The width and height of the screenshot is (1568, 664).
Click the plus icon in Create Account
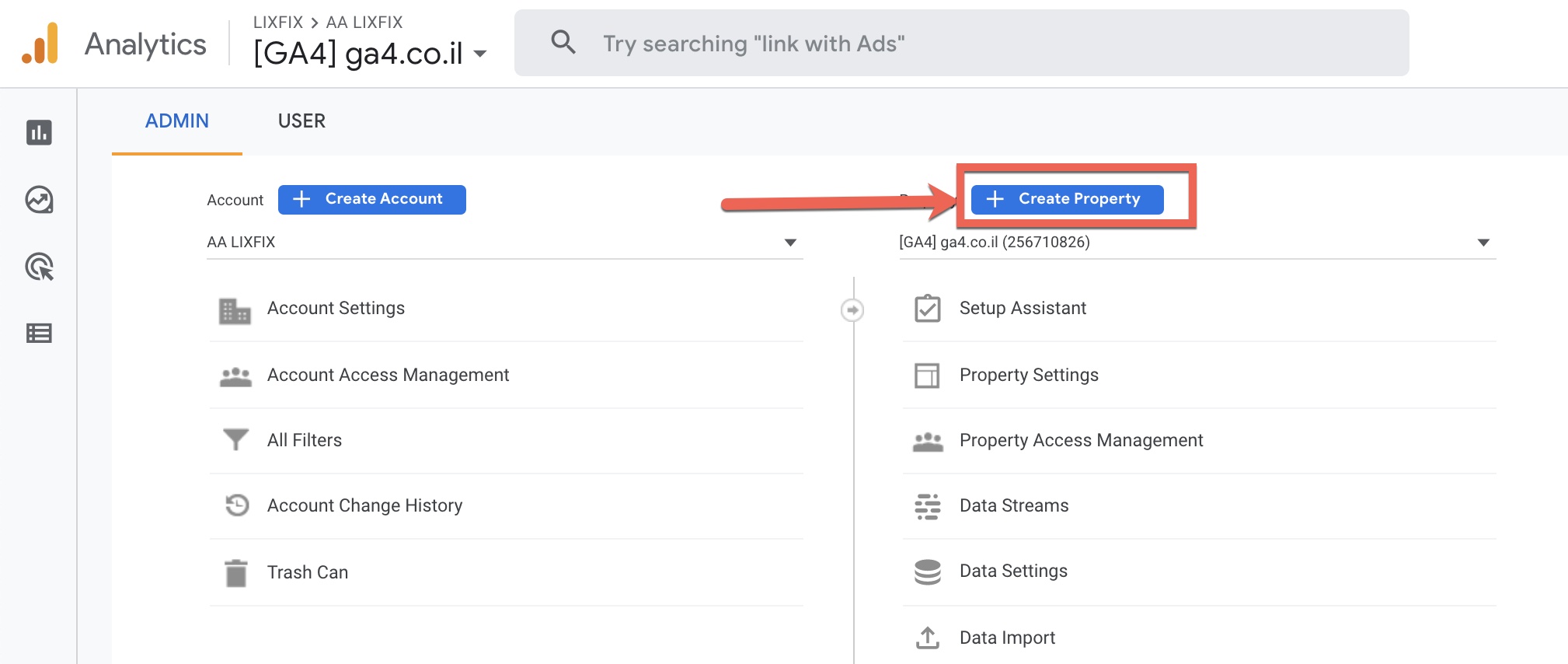[x=301, y=199]
